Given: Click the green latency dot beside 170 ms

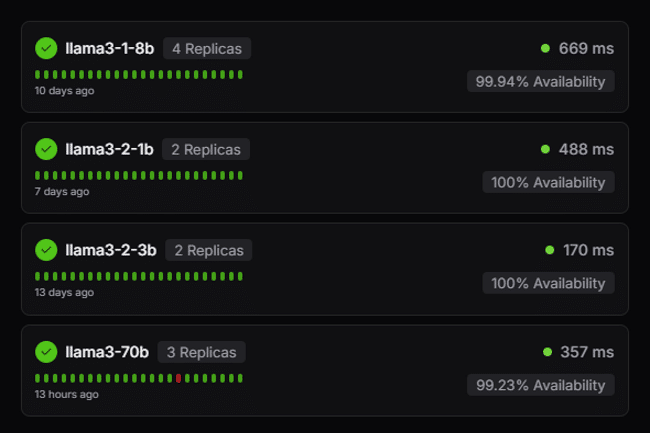Looking at the screenshot, I should click(x=550, y=250).
